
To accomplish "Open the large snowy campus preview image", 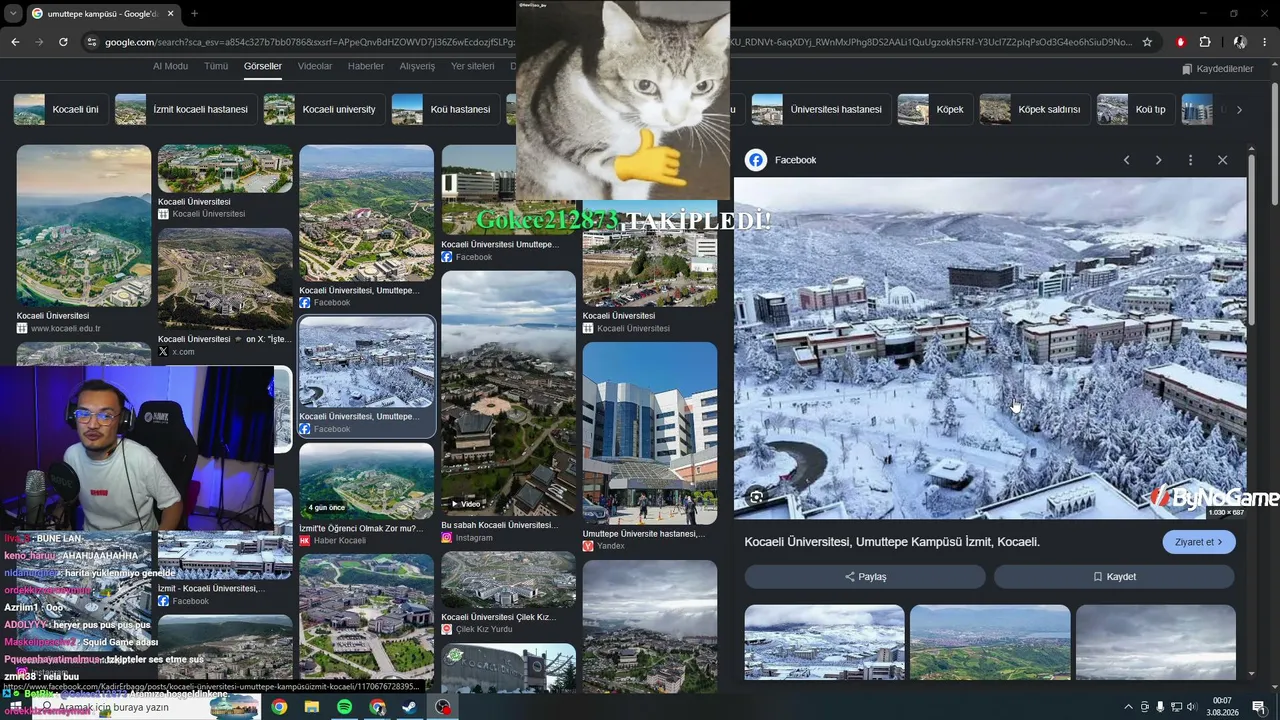I will click(990, 348).
